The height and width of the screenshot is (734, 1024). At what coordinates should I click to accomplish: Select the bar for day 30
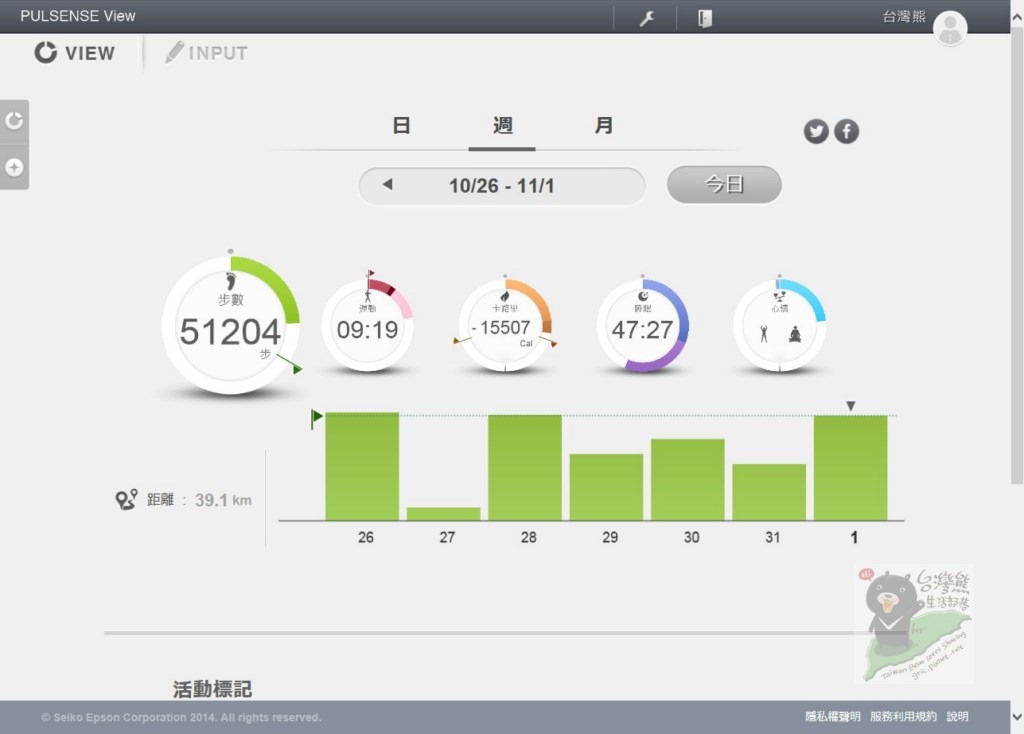pyautogui.click(x=688, y=480)
